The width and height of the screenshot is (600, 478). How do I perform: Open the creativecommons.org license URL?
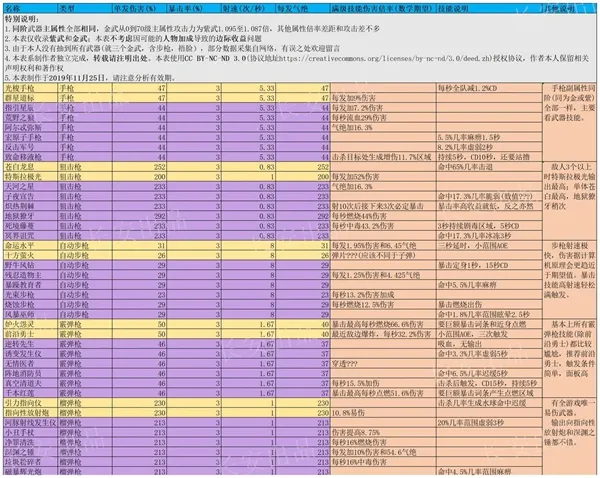pos(384,59)
